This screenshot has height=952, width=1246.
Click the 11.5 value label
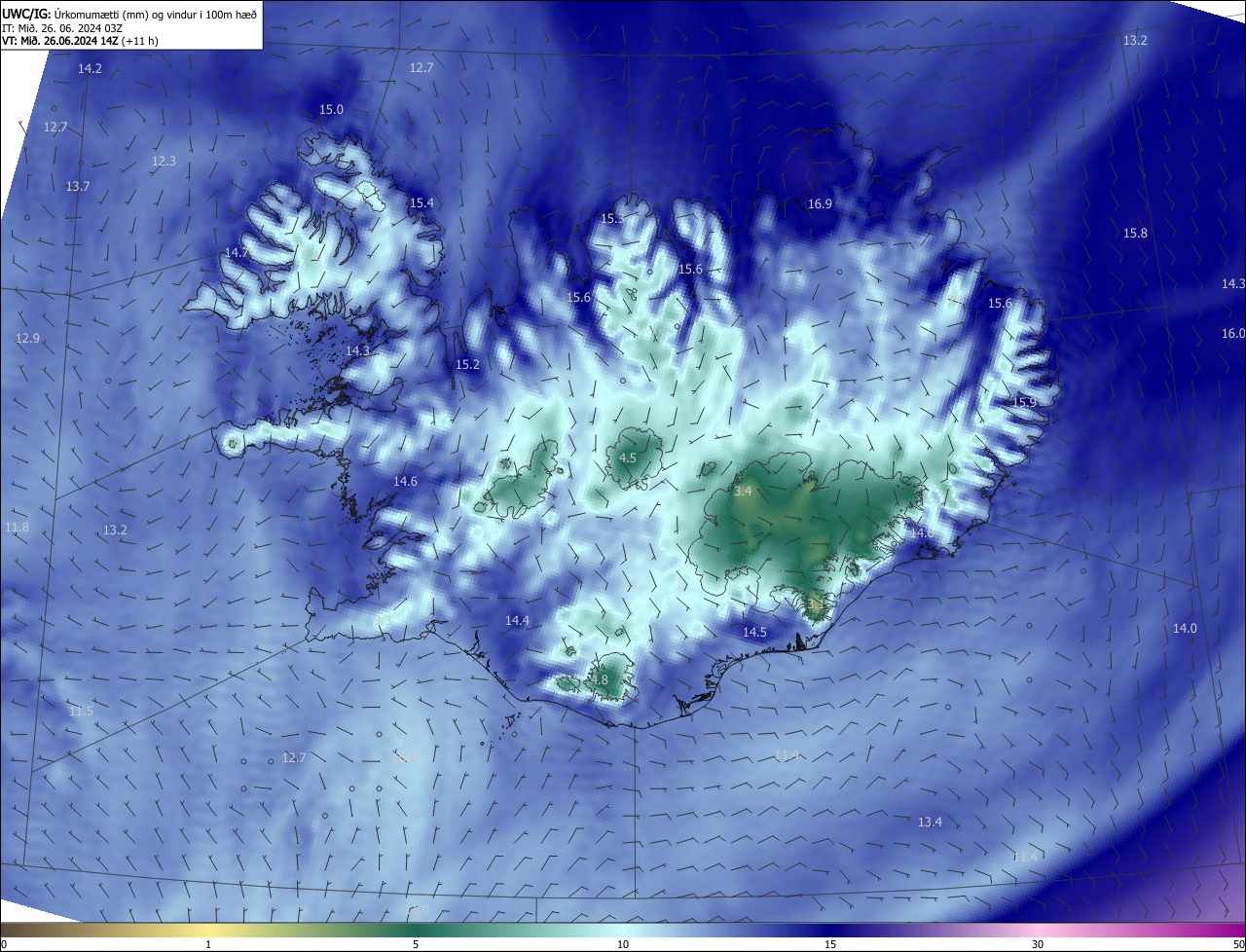tap(82, 712)
